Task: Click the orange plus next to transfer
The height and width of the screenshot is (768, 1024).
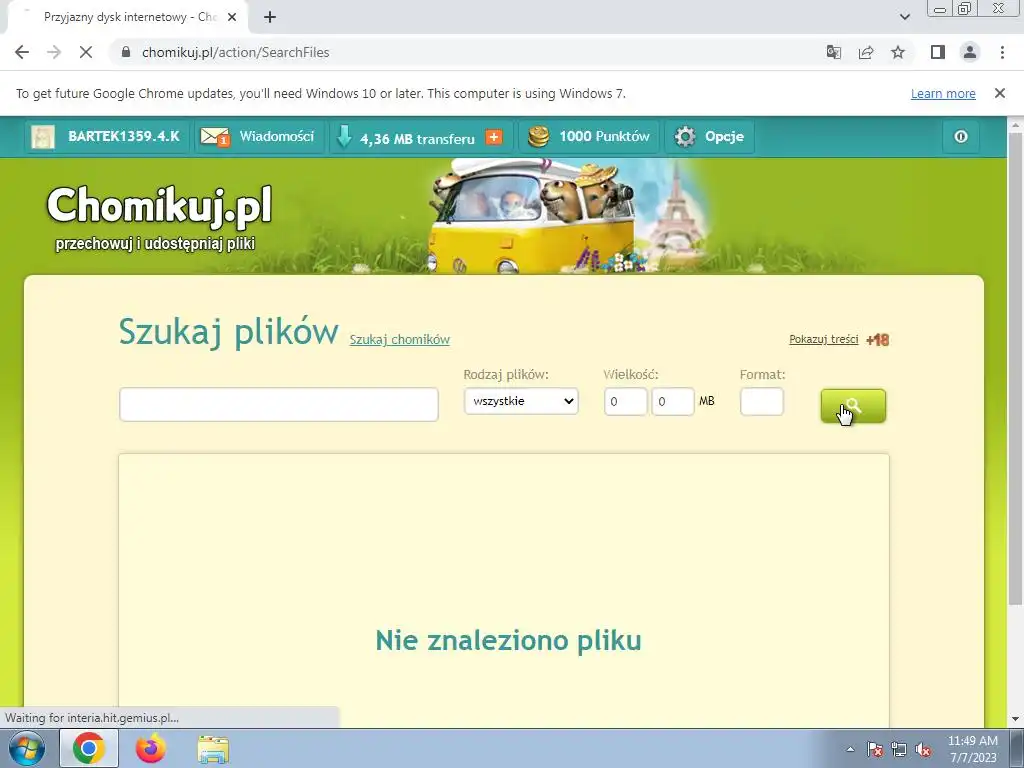Action: coord(494,137)
